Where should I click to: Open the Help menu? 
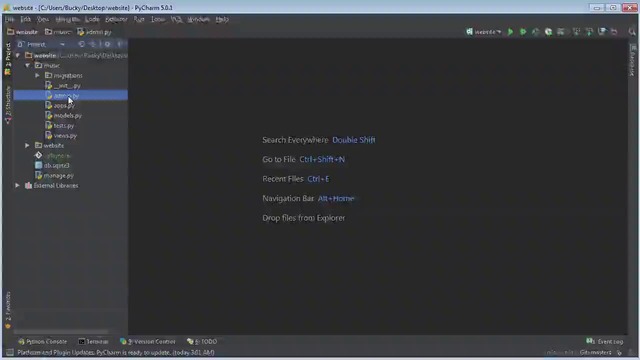[x=222, y=19]
